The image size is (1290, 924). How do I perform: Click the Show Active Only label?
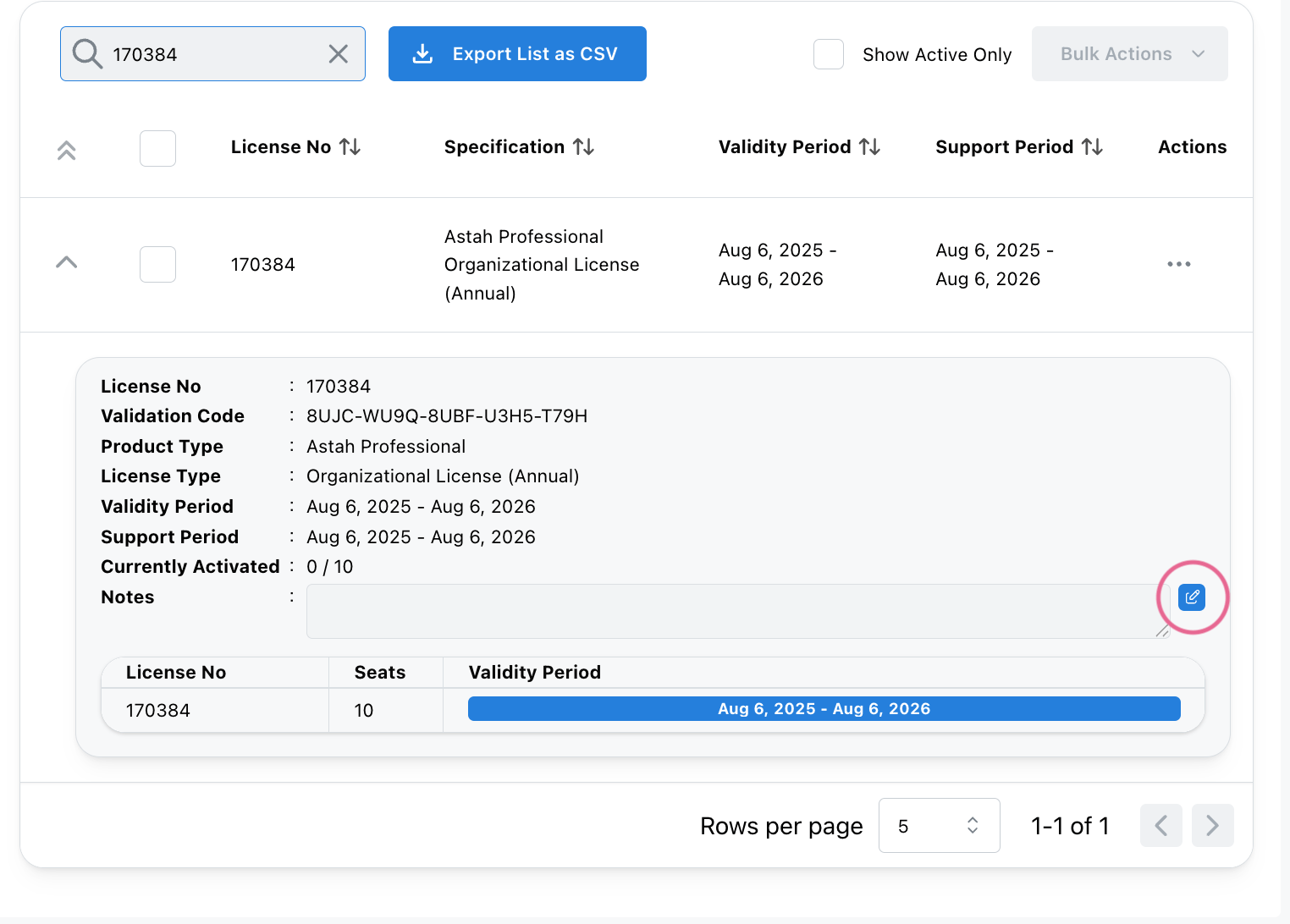[x=937, y=55]
